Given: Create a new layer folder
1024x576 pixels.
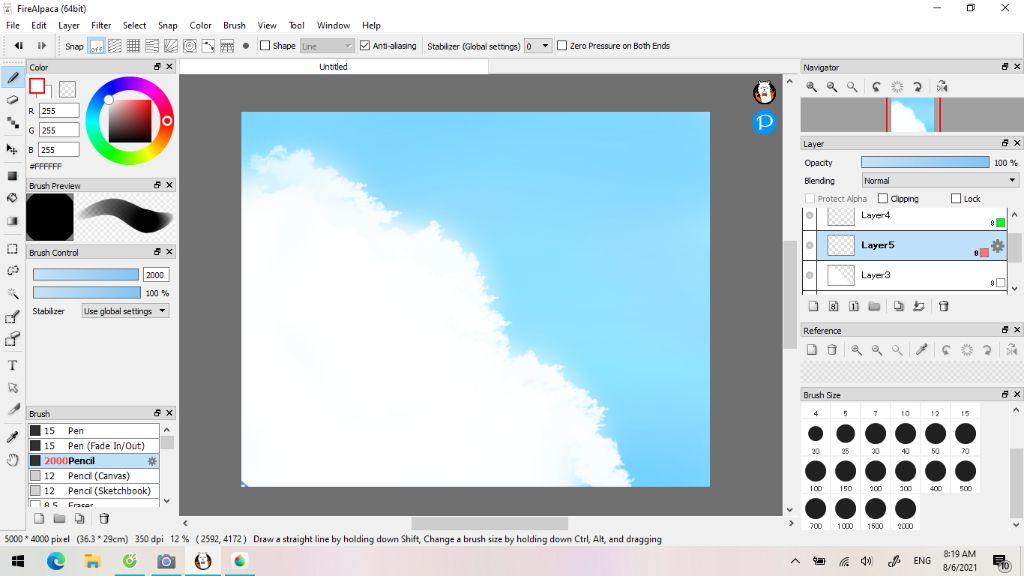Looking at the screenshot, I should (874, 306).
